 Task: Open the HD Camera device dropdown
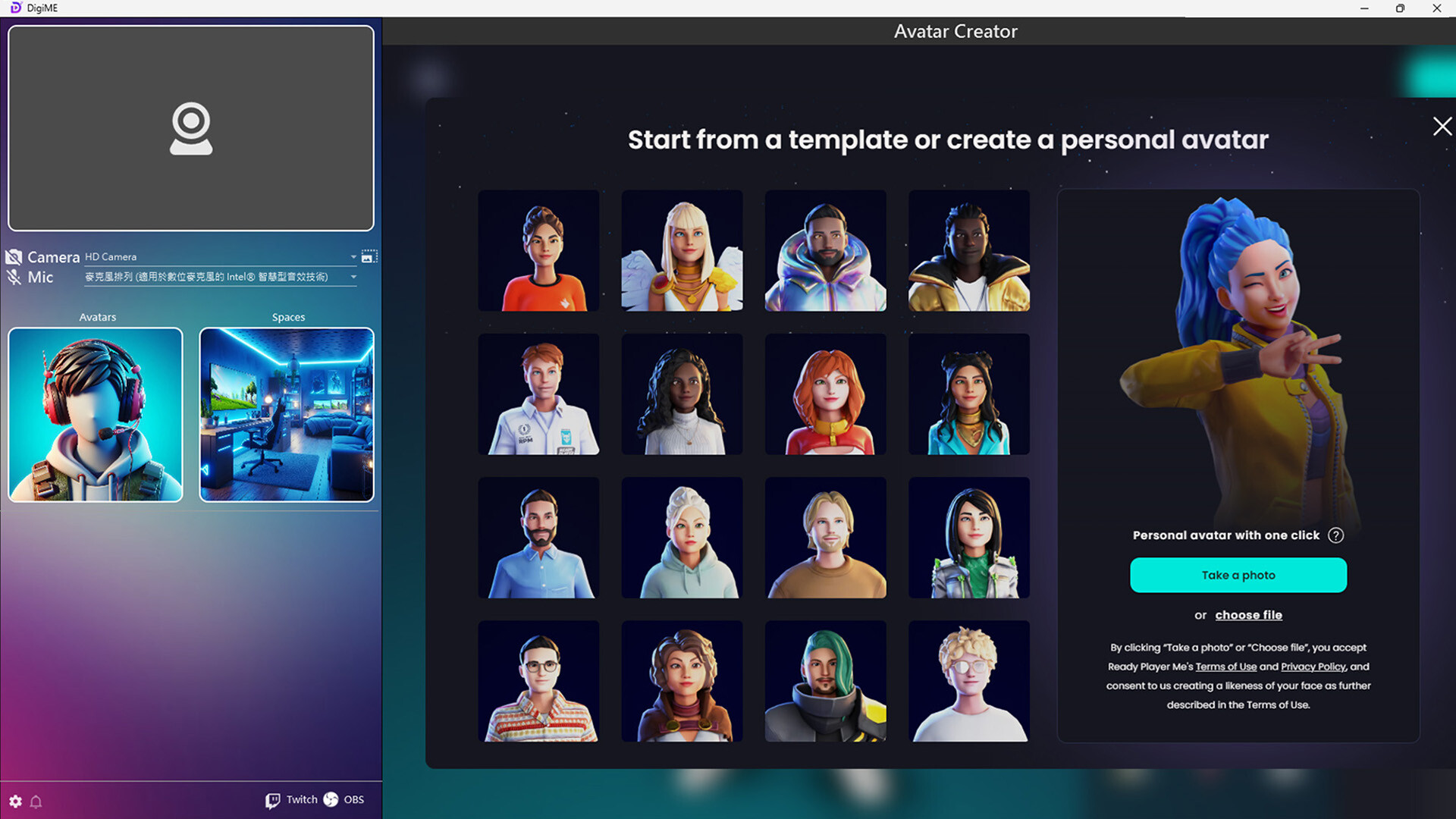[353, 258]
